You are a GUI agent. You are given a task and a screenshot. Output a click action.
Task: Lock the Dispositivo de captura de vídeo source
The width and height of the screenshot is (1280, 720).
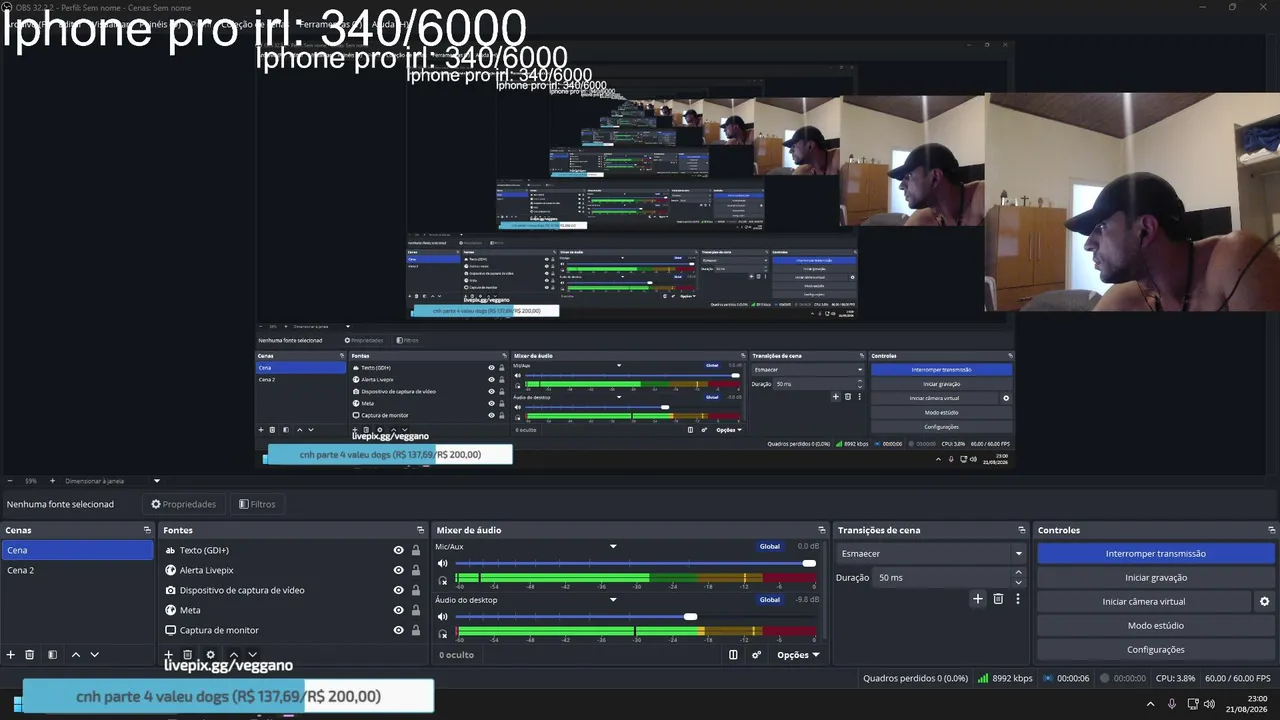pos(416,590)
